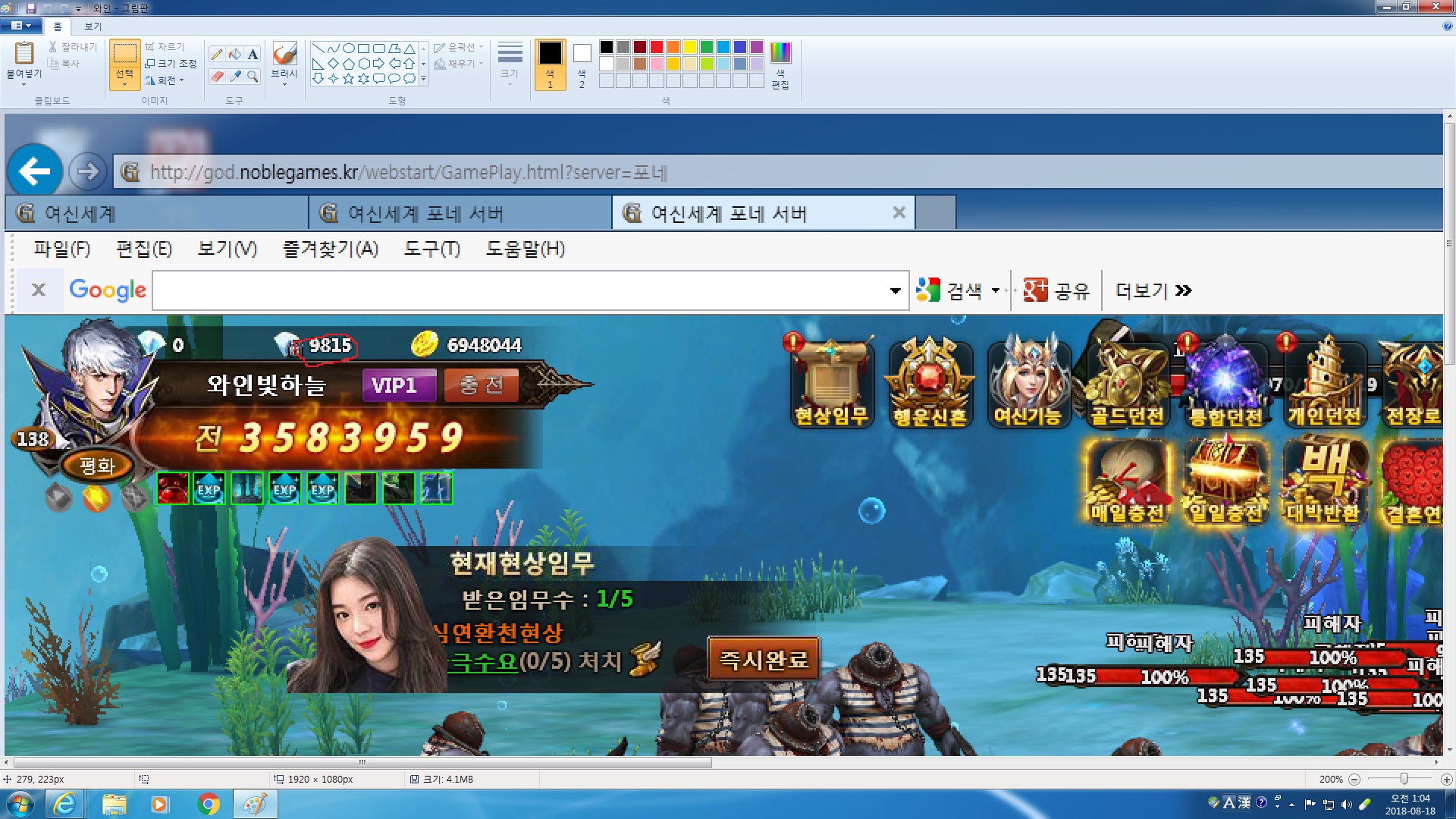Select the Fill with color bucket tool

235,54
